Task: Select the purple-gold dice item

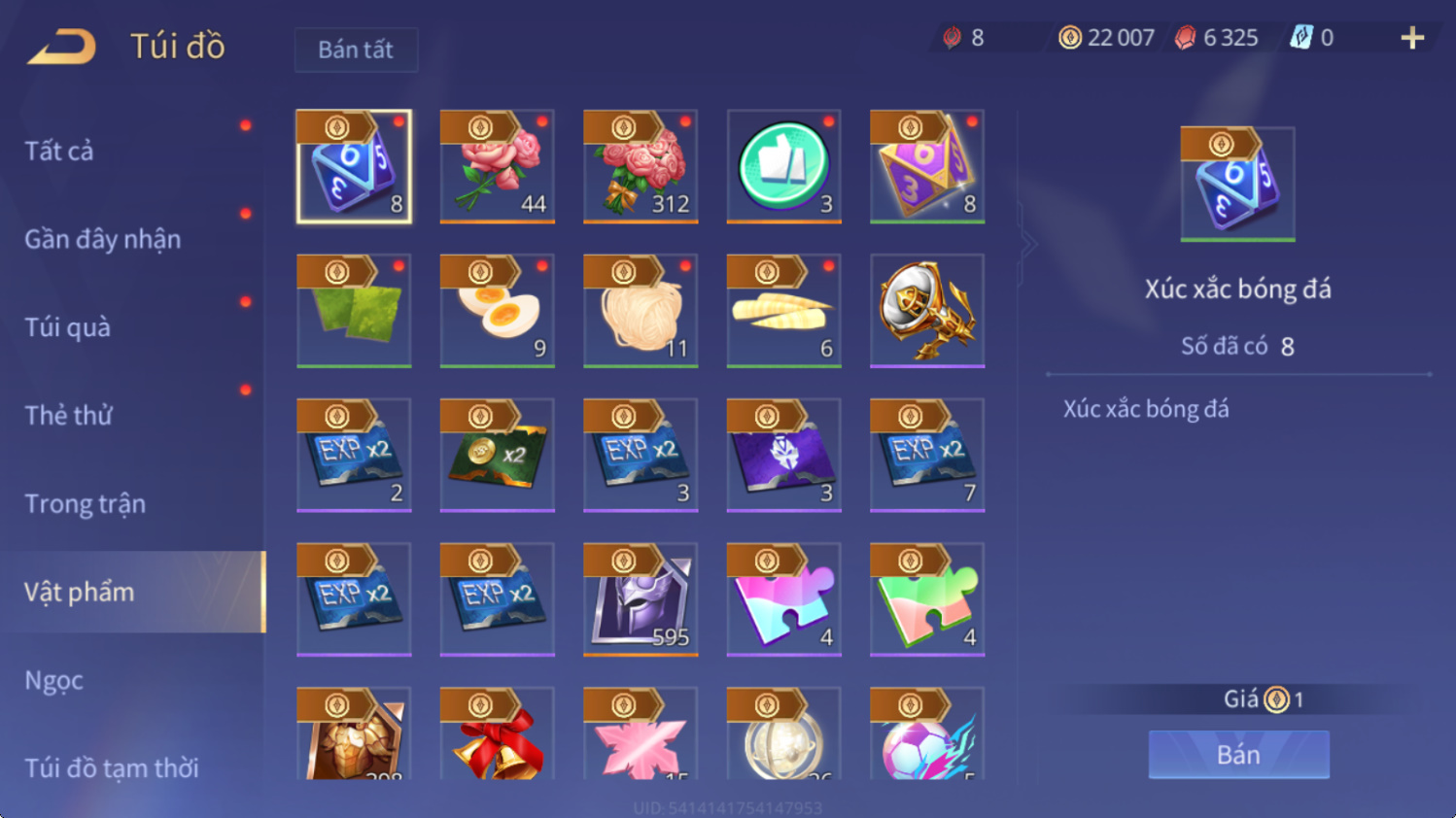Action: [927, 166]
